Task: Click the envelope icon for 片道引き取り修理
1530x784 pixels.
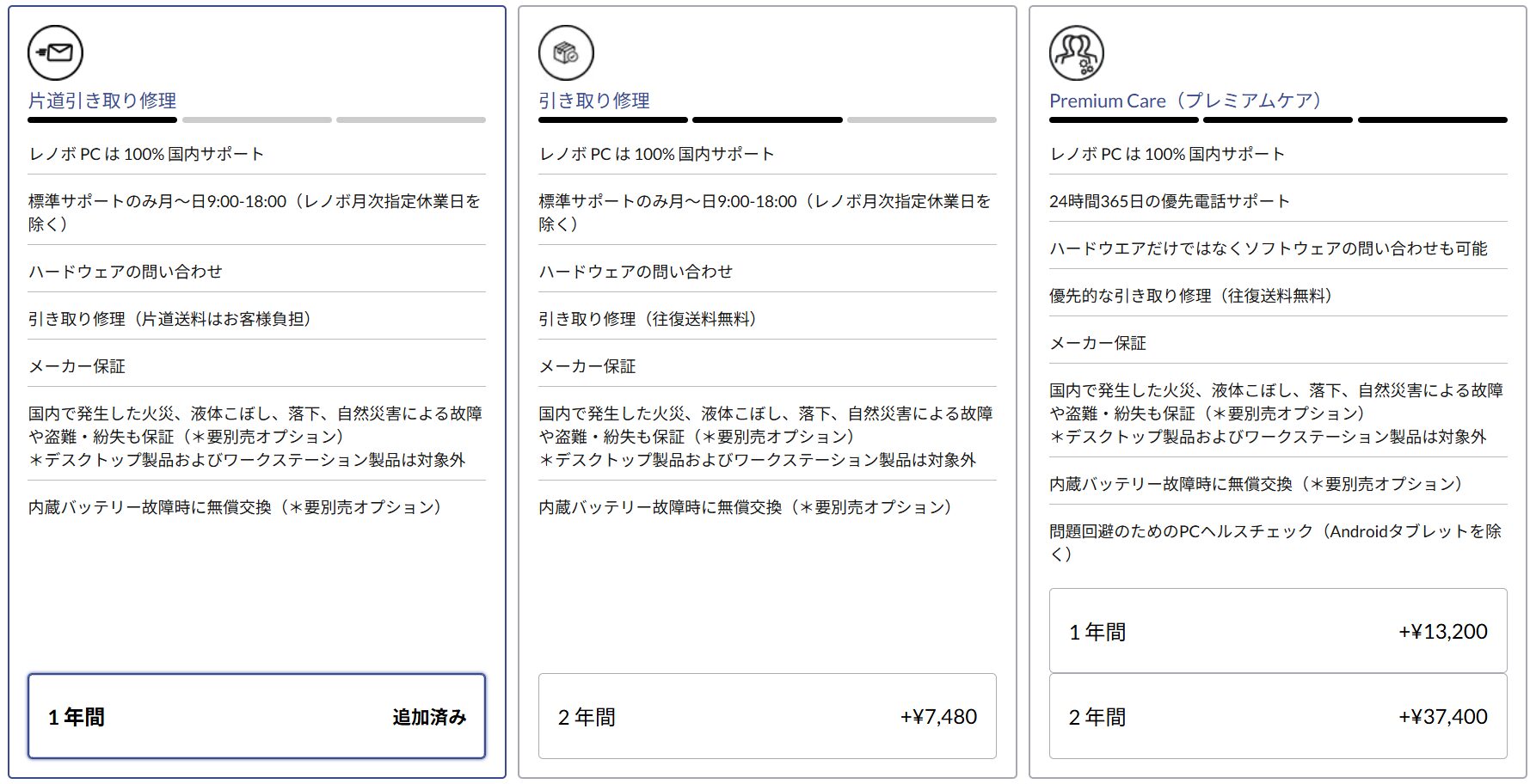Action: tap(56, 53)
